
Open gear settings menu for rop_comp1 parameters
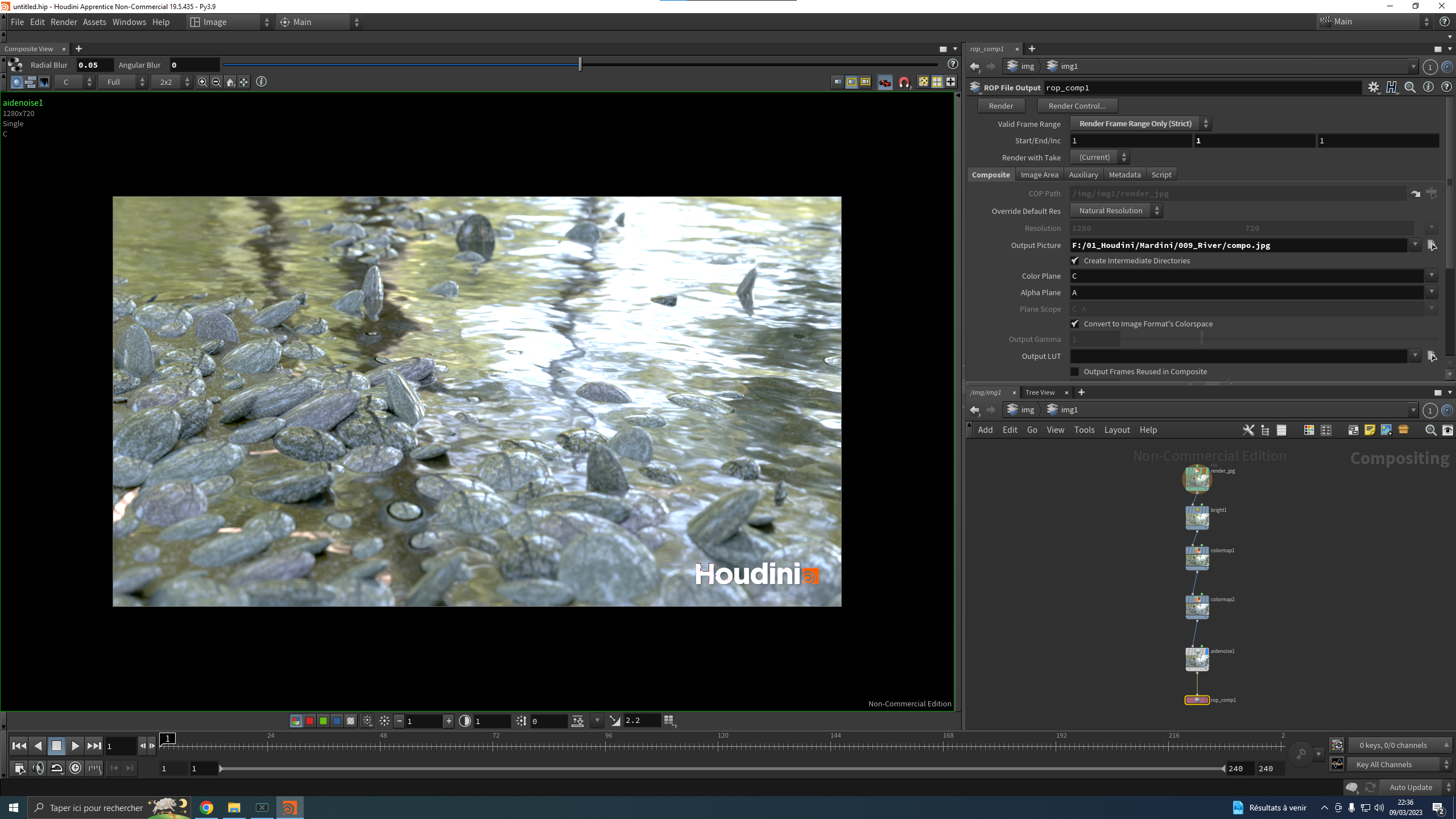[1374, 88]
